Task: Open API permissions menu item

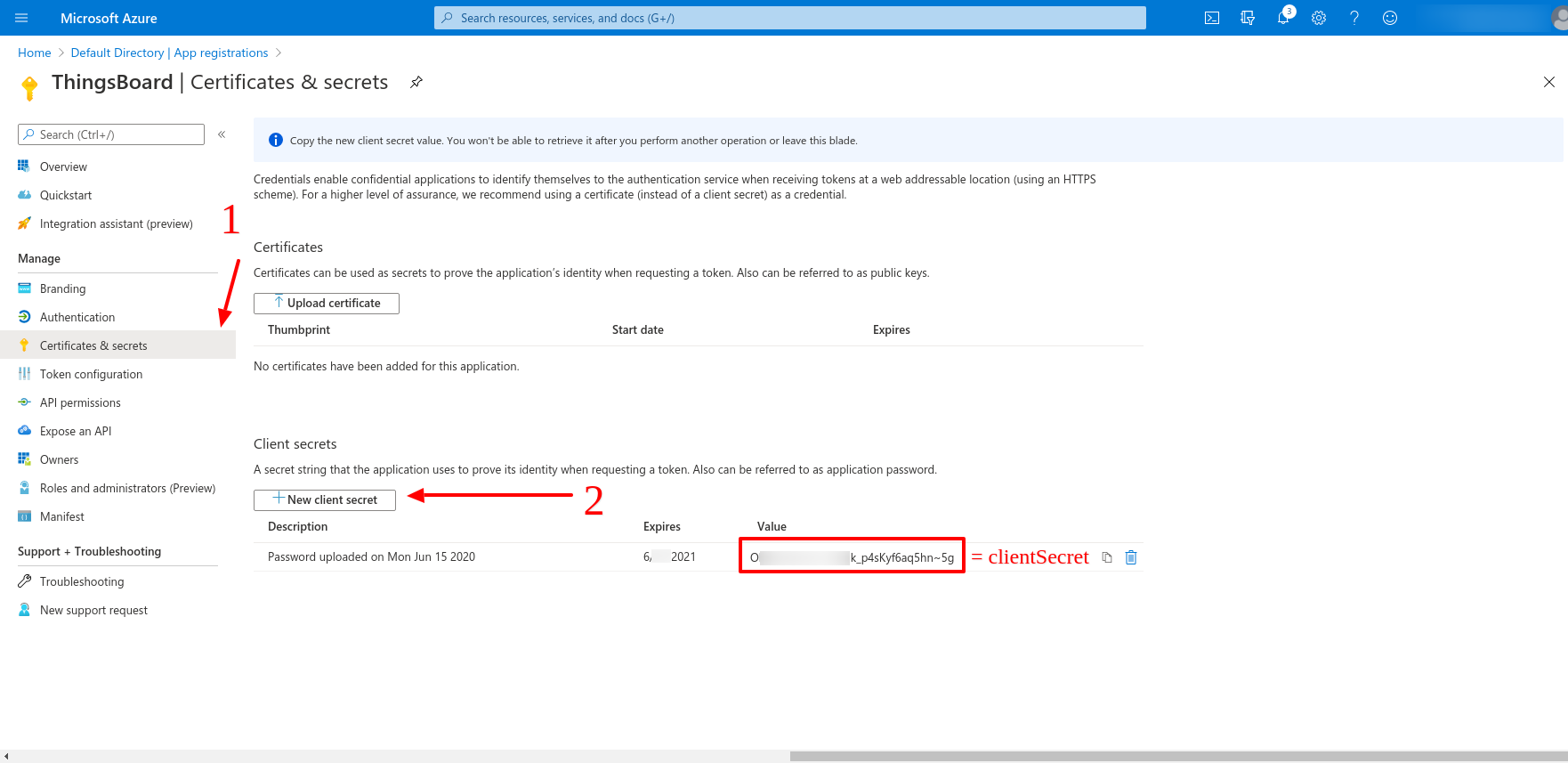Action: [80, 402]
